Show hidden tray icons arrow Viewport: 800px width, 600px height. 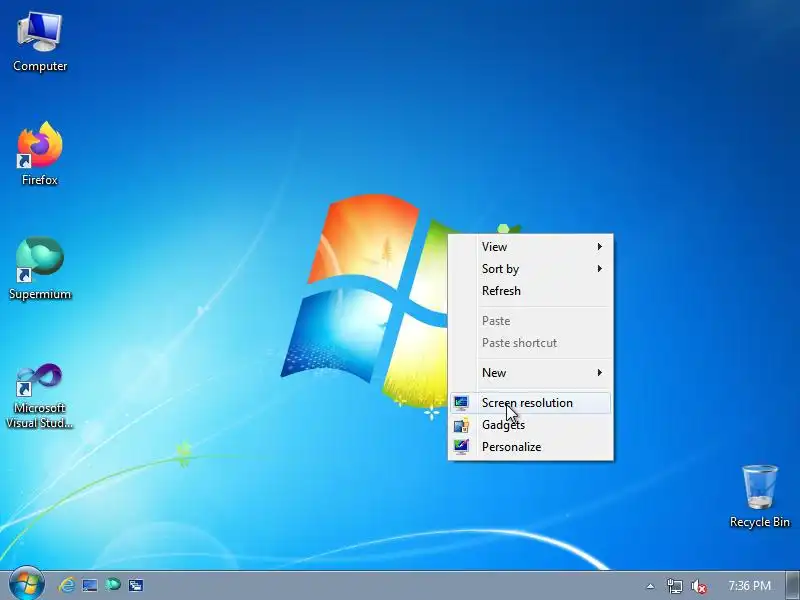(x=650, y=586)
